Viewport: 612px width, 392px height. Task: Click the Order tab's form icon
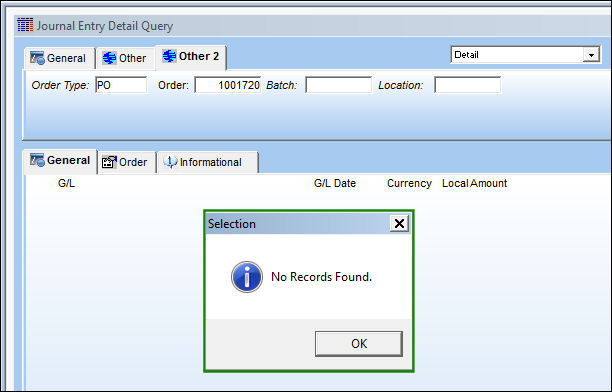109,162
